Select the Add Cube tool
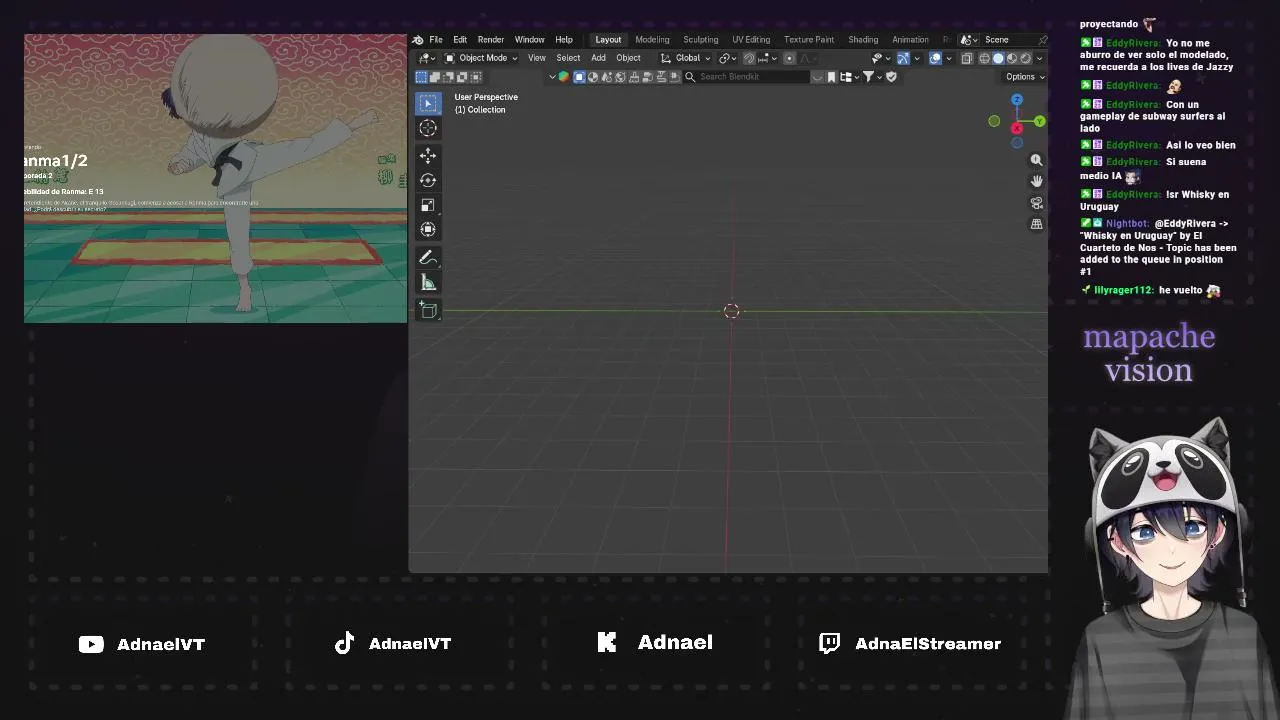This screenshot has height=720, width=1280. pos(428,310)
